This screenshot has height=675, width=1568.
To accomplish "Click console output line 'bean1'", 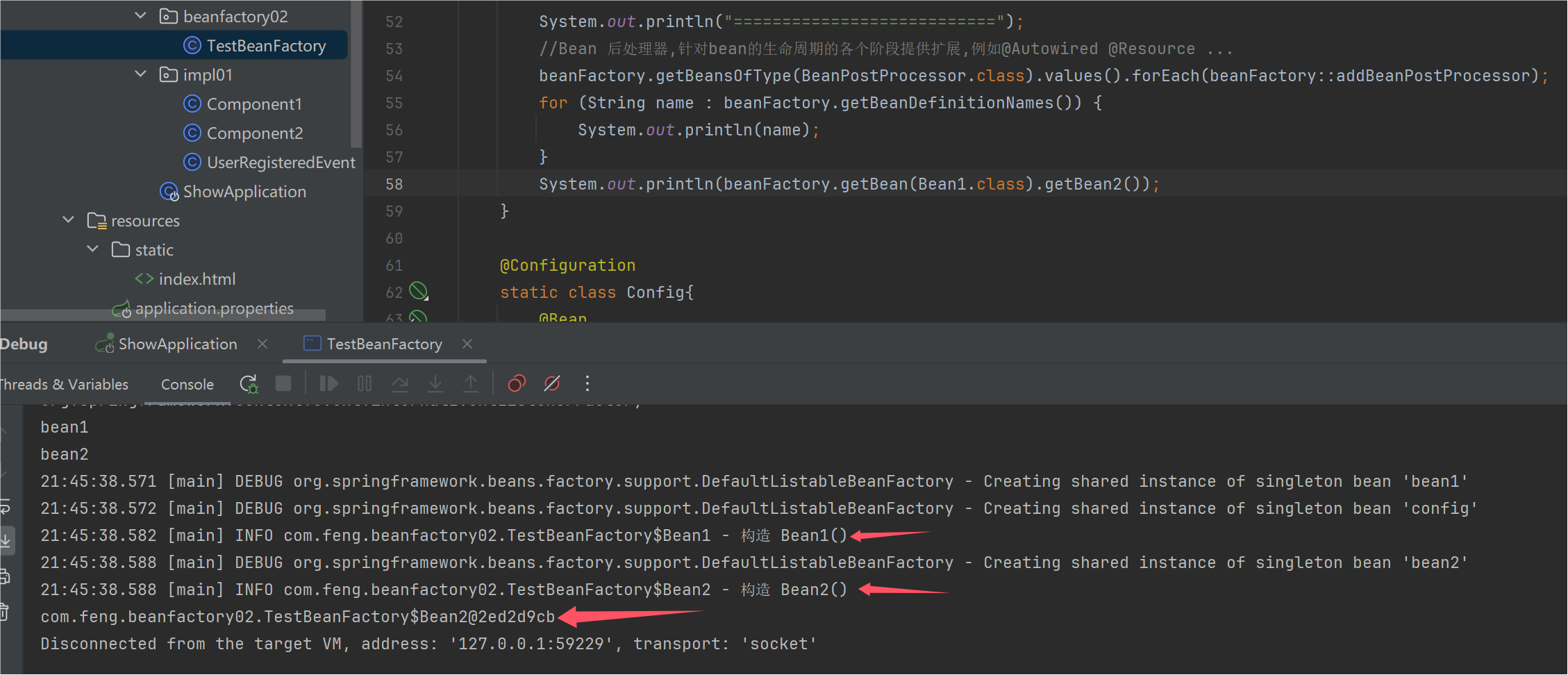I will pos(65,426).
